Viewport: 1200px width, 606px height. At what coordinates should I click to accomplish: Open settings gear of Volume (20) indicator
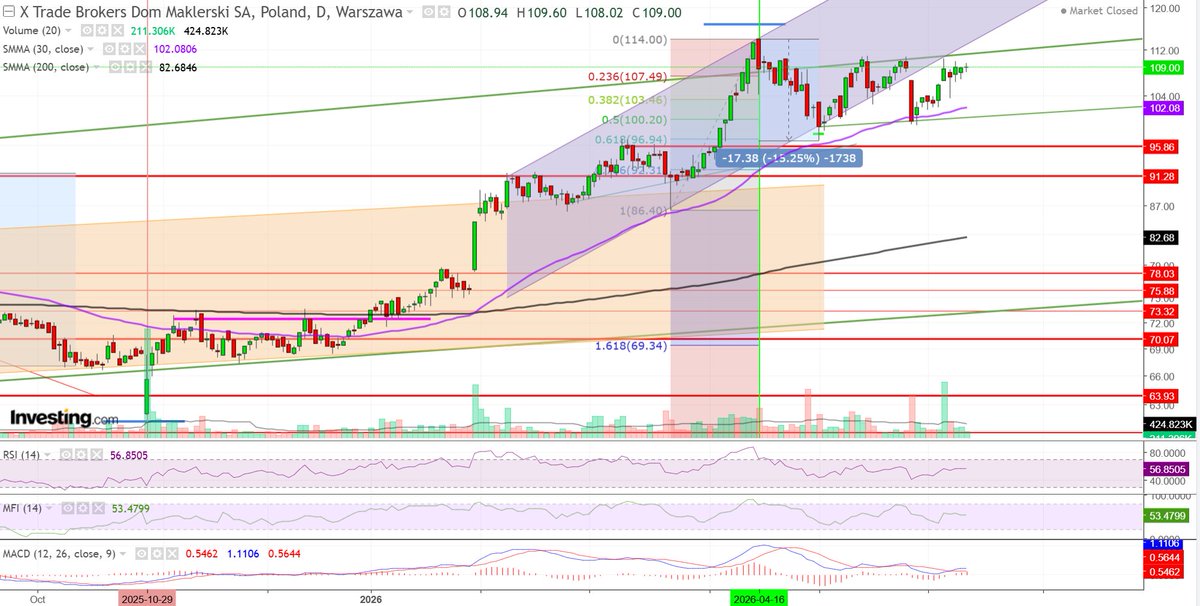tap(103, 30)
